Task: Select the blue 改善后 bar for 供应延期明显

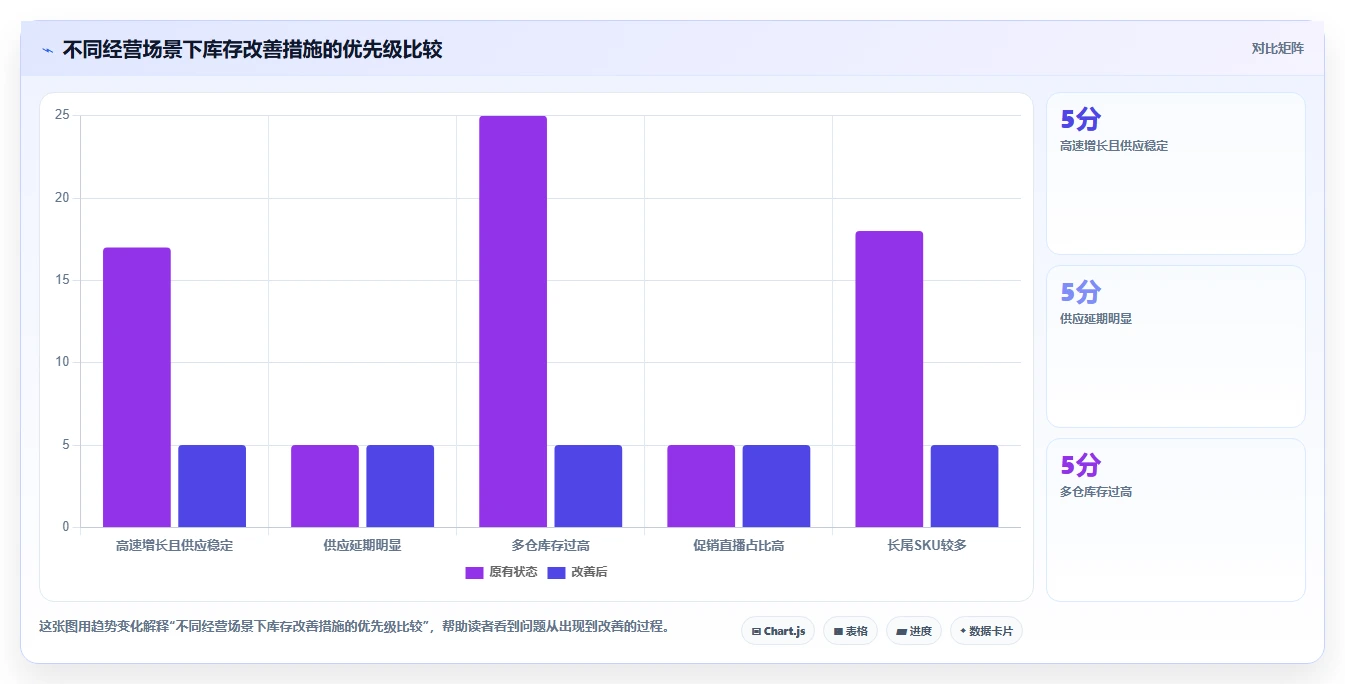Action: click(x=400, y=486)
